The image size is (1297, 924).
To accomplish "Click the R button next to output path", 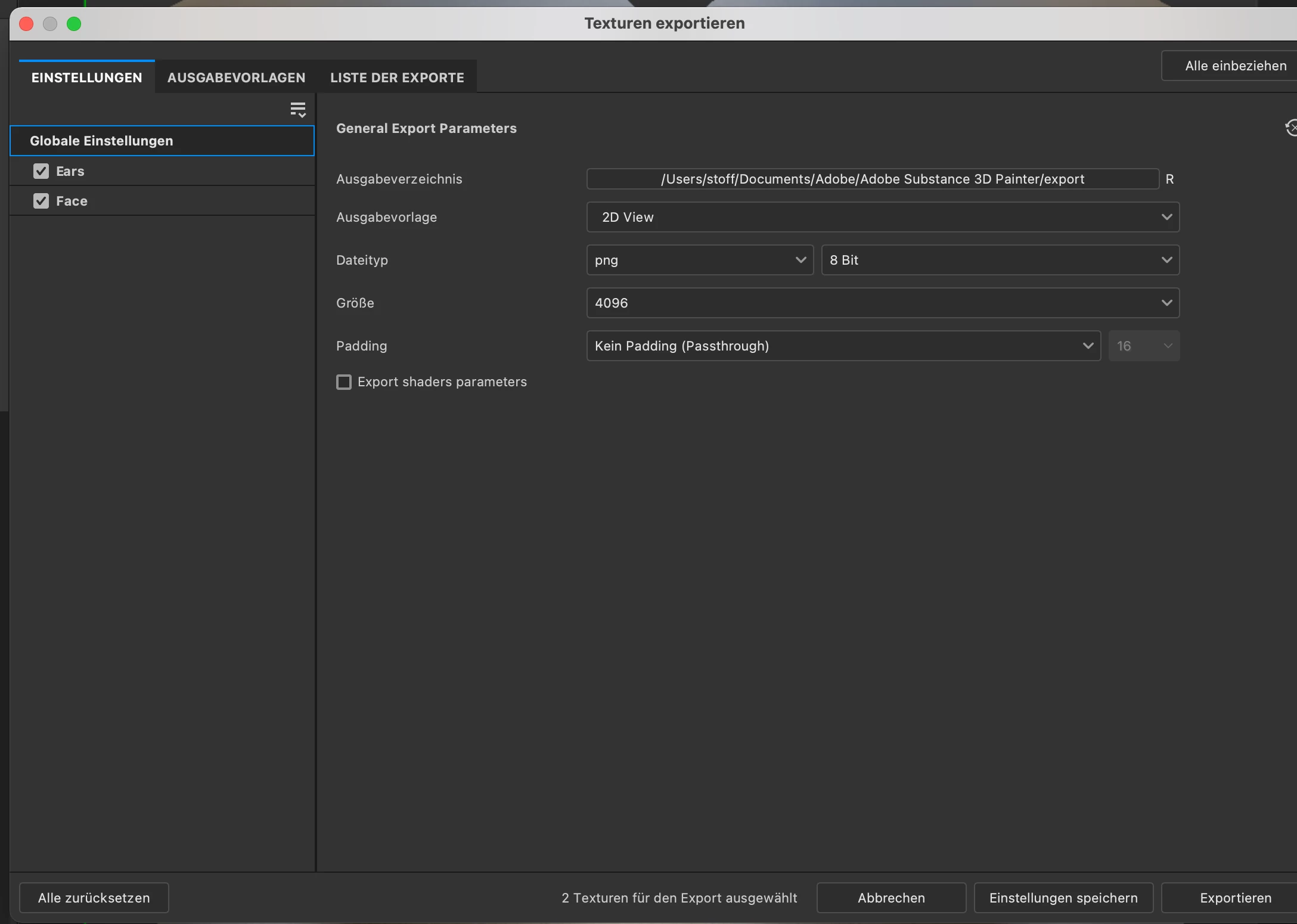I will click(1169, 179).
